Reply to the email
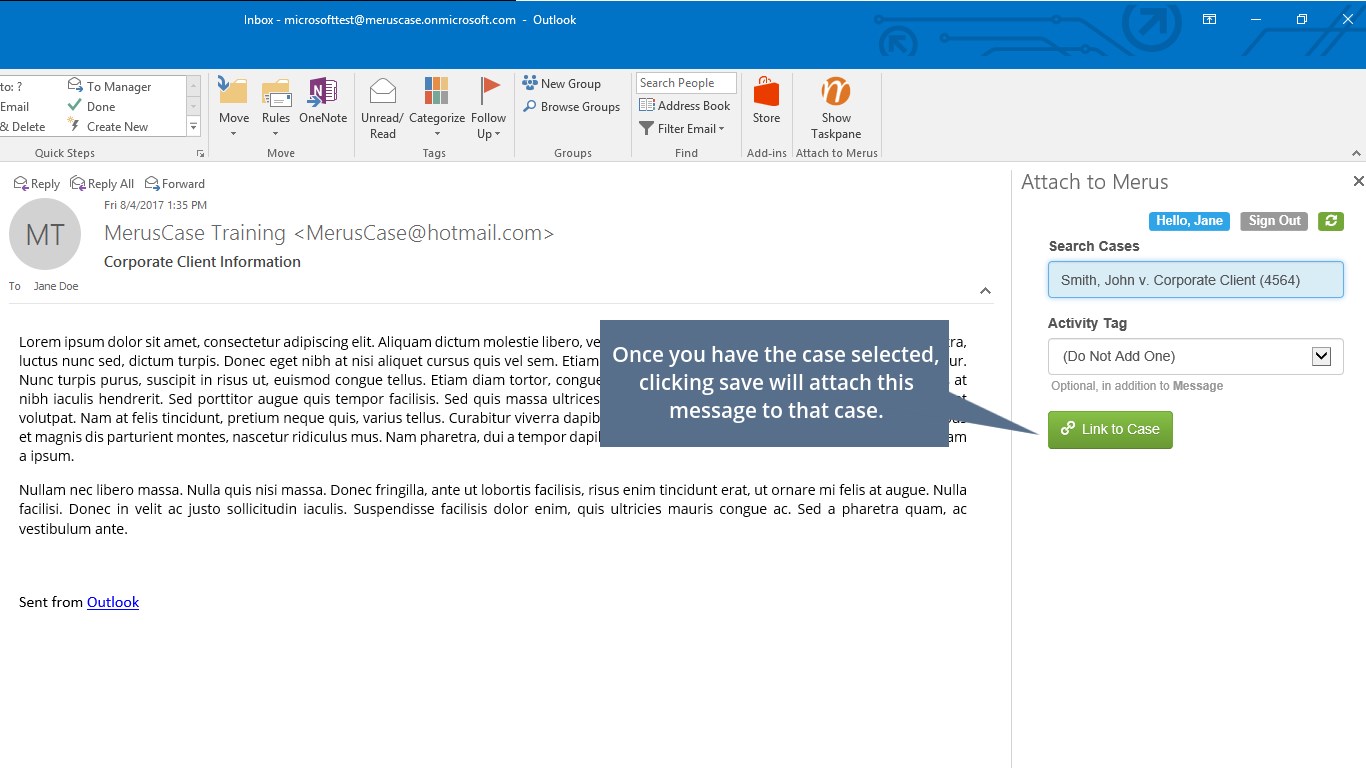This screenshot has width=1366, height=768. (37, 184)
